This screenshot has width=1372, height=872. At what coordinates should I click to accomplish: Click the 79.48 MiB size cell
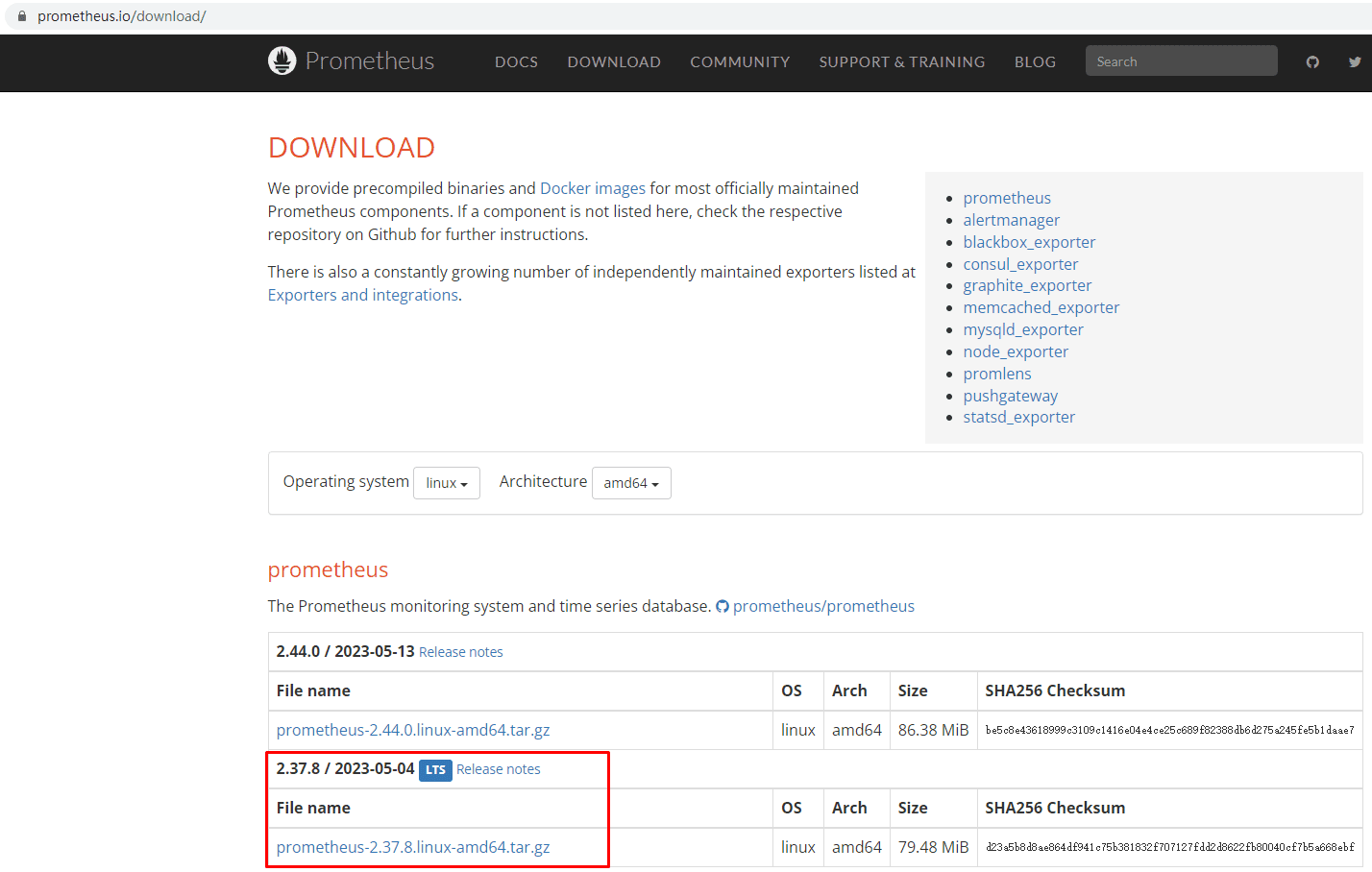click(x=933, y=847)
